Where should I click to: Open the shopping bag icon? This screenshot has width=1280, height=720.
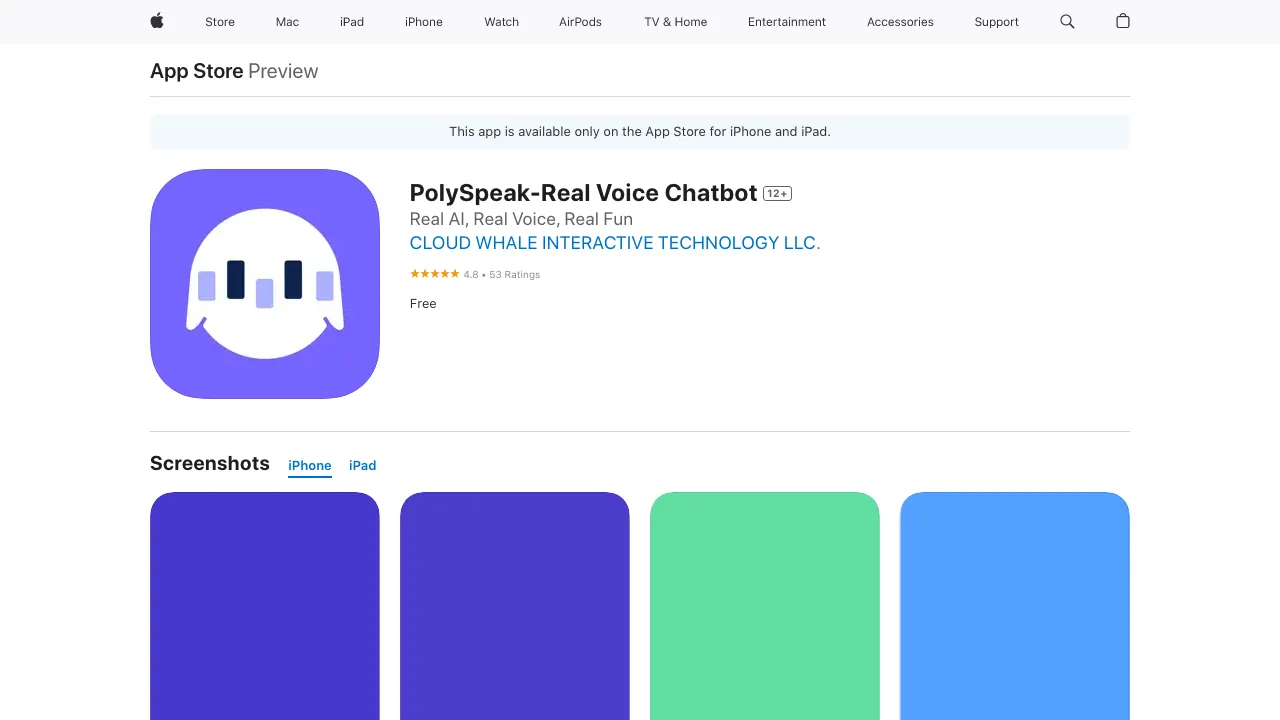tap(1122, 22)
